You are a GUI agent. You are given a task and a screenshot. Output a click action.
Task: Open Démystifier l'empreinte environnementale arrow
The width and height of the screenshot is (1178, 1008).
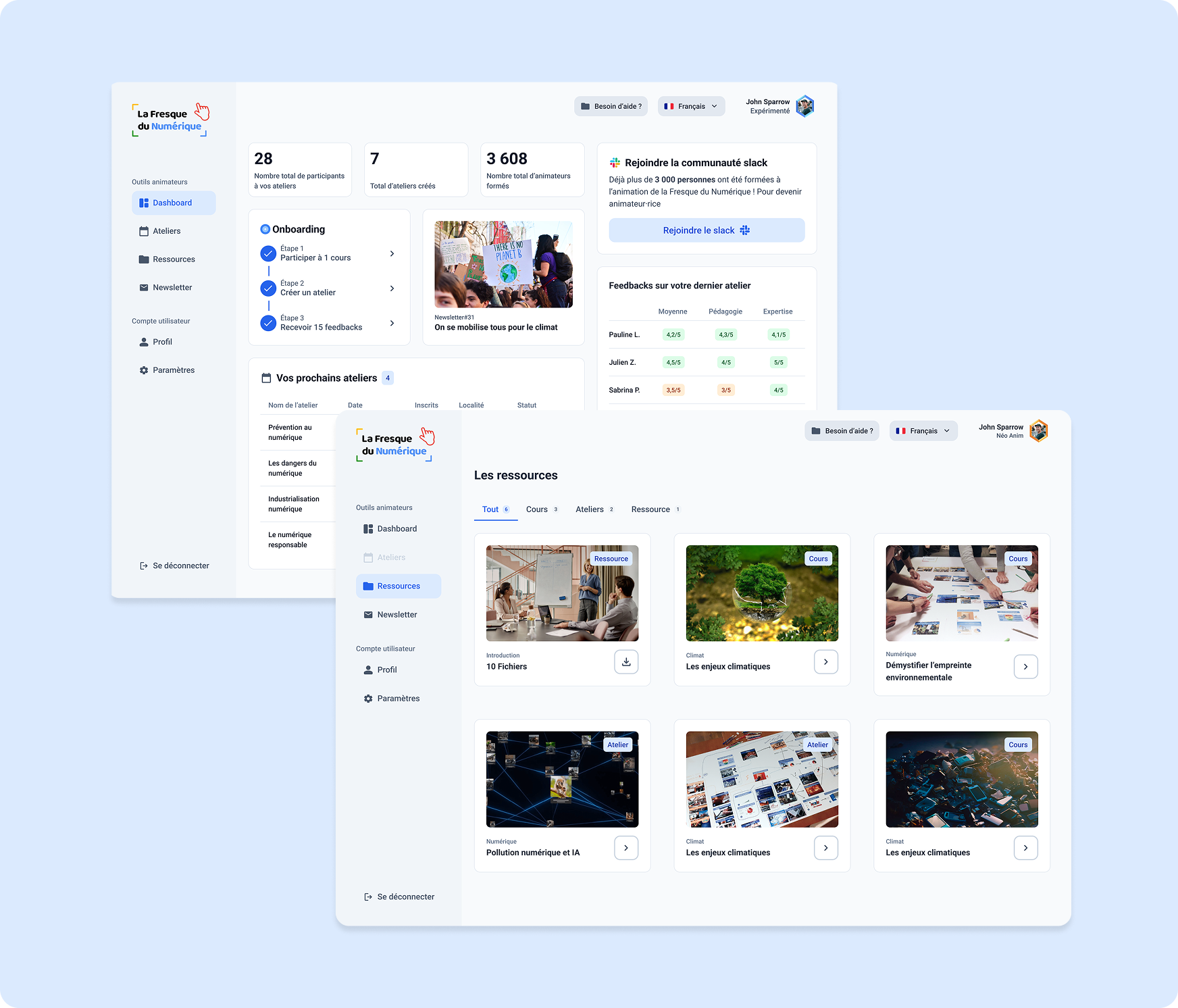[1025, 667]
